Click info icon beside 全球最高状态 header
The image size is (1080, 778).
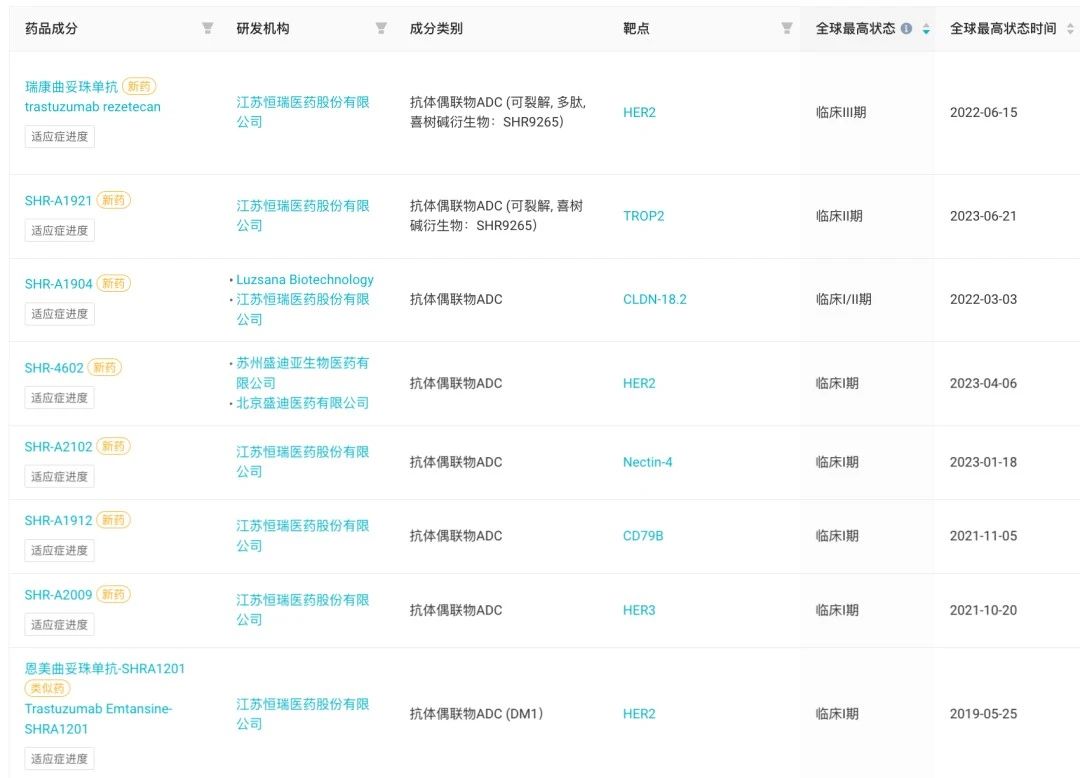906,28
